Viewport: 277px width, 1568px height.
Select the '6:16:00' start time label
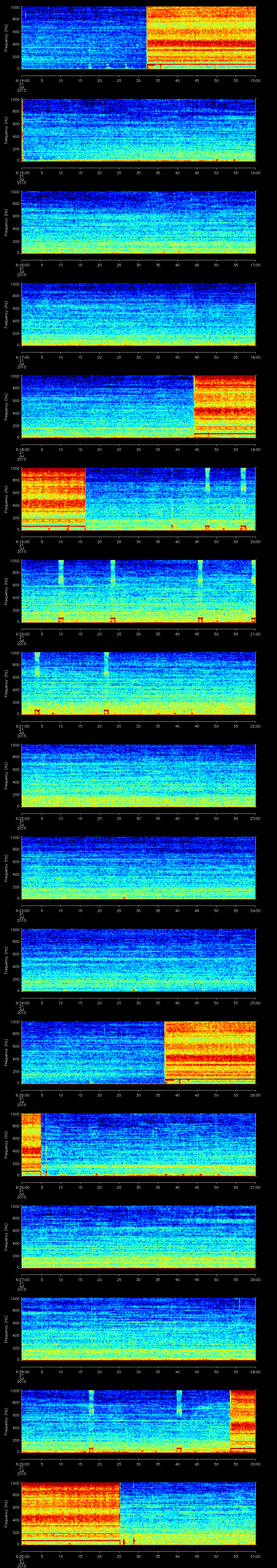(22, 265)
